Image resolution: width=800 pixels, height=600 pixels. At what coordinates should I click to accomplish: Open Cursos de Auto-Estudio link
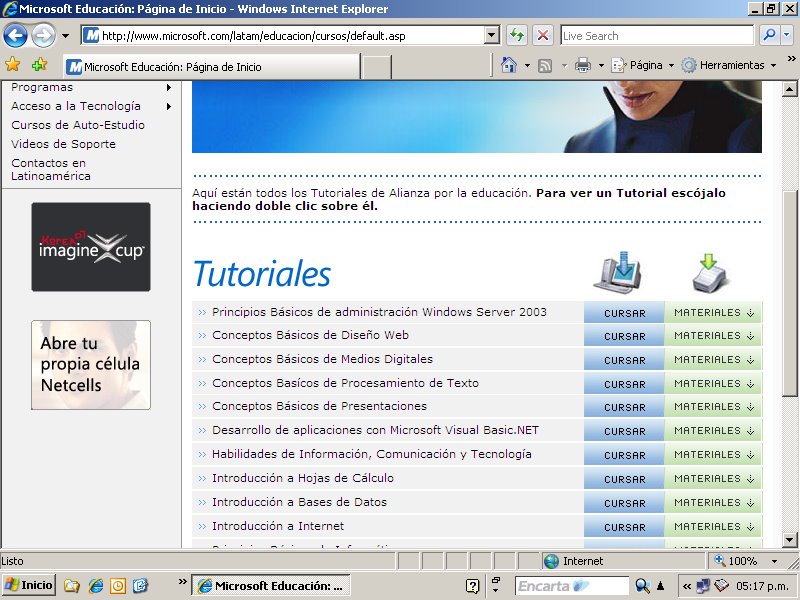click(78, 125)
